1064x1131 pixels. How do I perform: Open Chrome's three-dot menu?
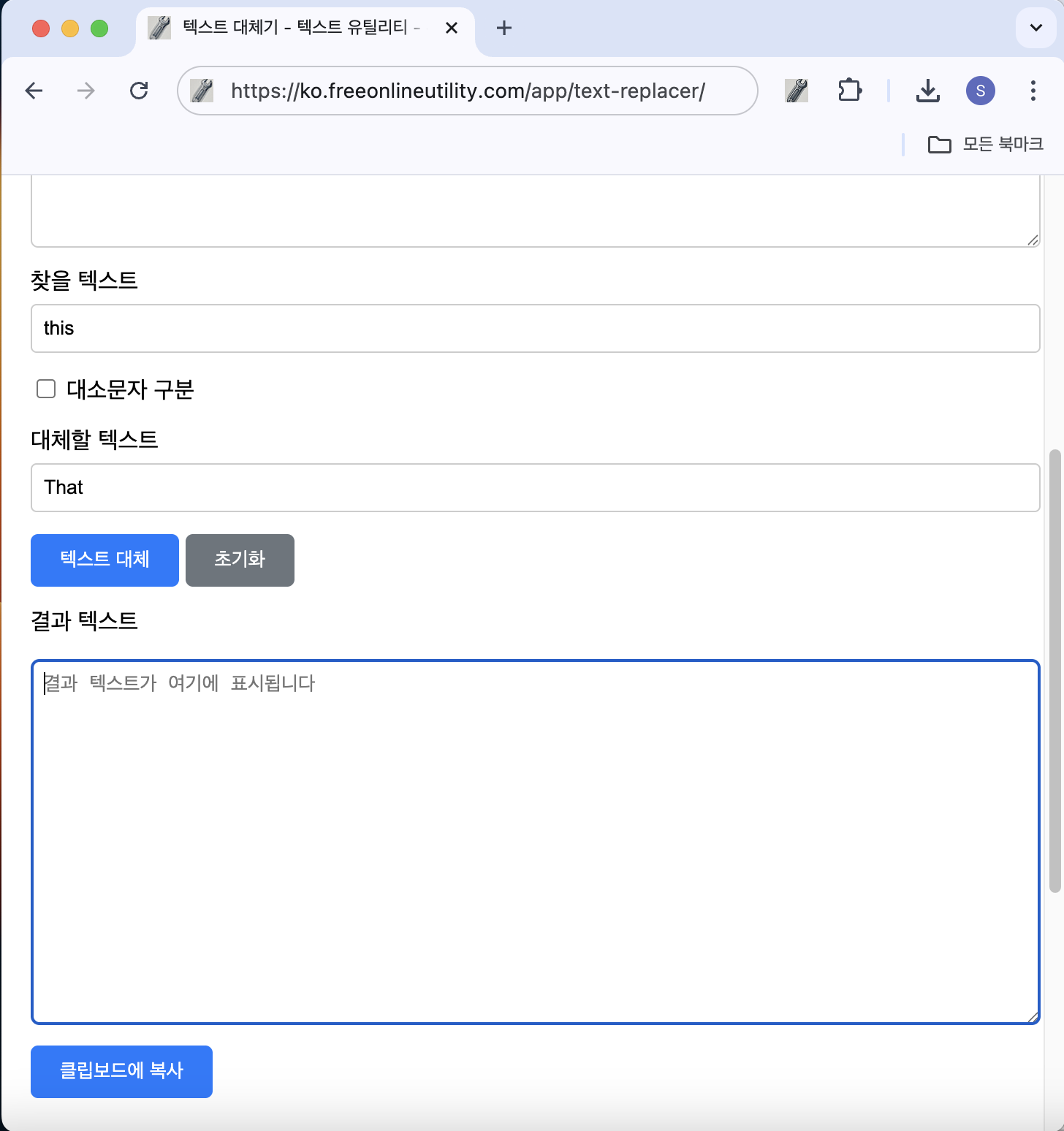[x=1033, y=91]
